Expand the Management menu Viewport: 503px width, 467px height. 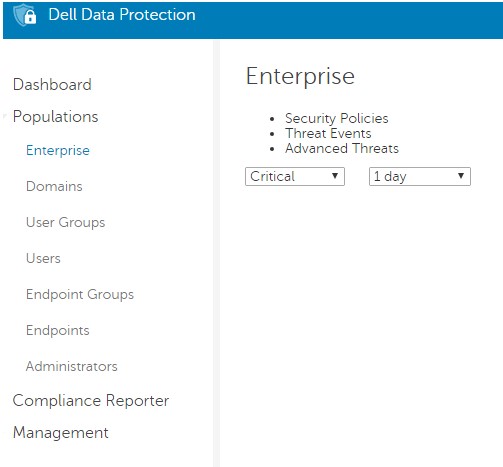(61, 433)
